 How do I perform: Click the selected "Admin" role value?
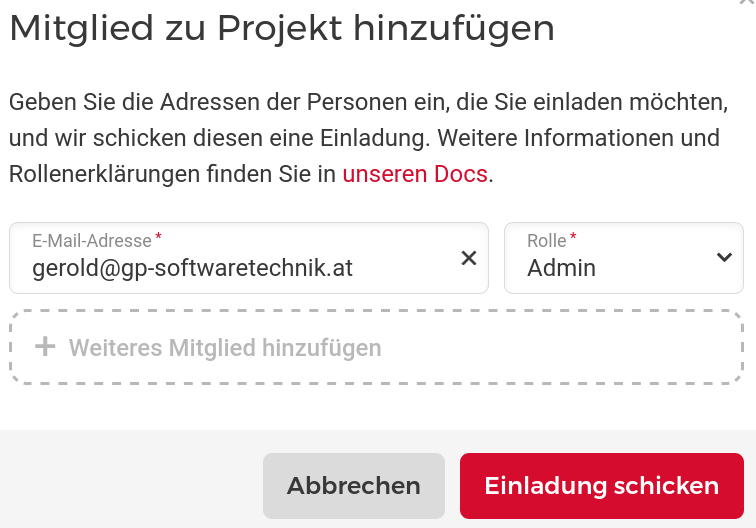point(561,268)
